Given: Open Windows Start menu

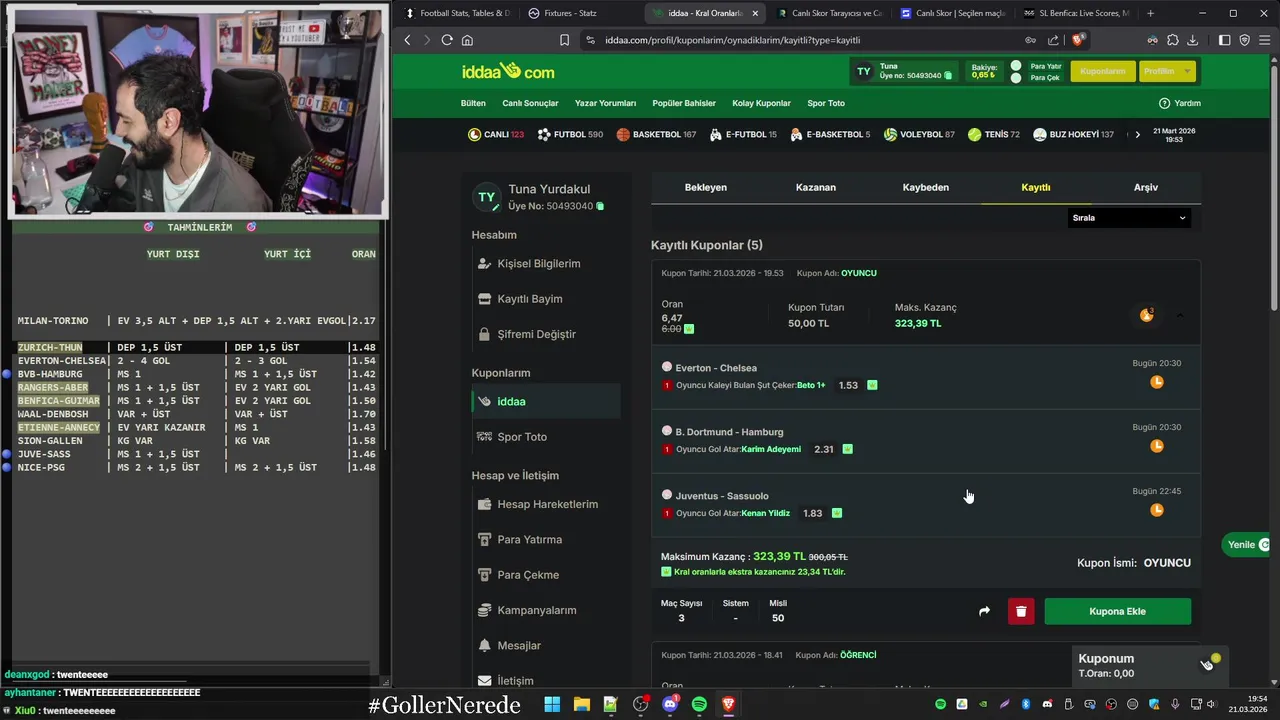Looking at the screenshot, I should tap(552, 705).
